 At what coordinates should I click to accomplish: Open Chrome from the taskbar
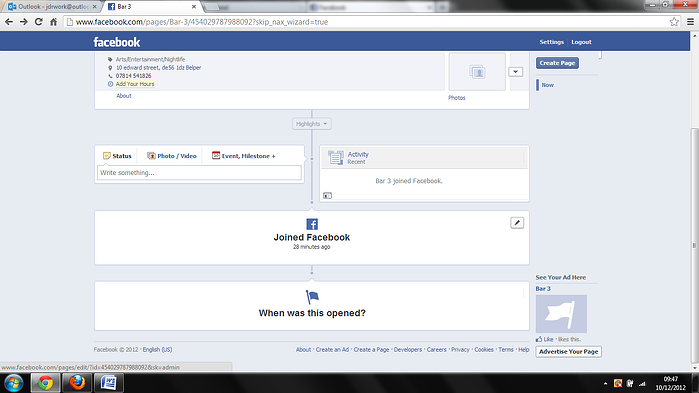[45, 383]
